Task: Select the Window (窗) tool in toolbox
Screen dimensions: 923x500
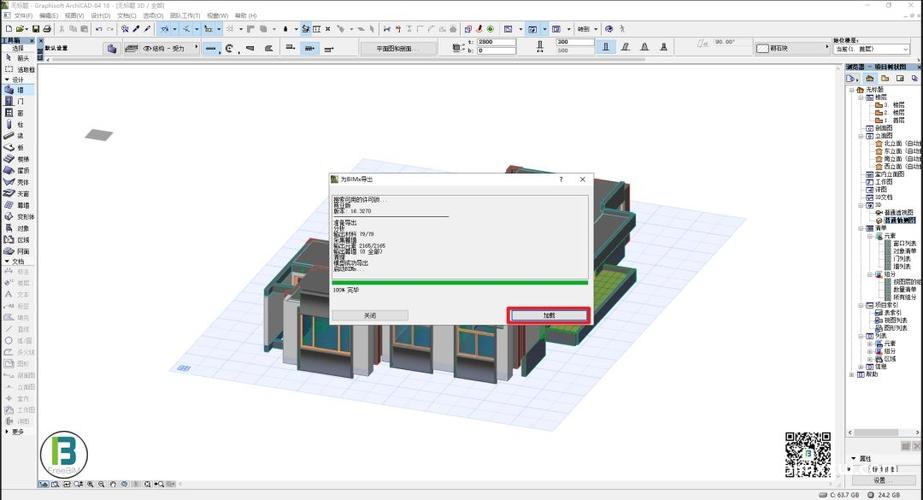Action: [20, 113]
